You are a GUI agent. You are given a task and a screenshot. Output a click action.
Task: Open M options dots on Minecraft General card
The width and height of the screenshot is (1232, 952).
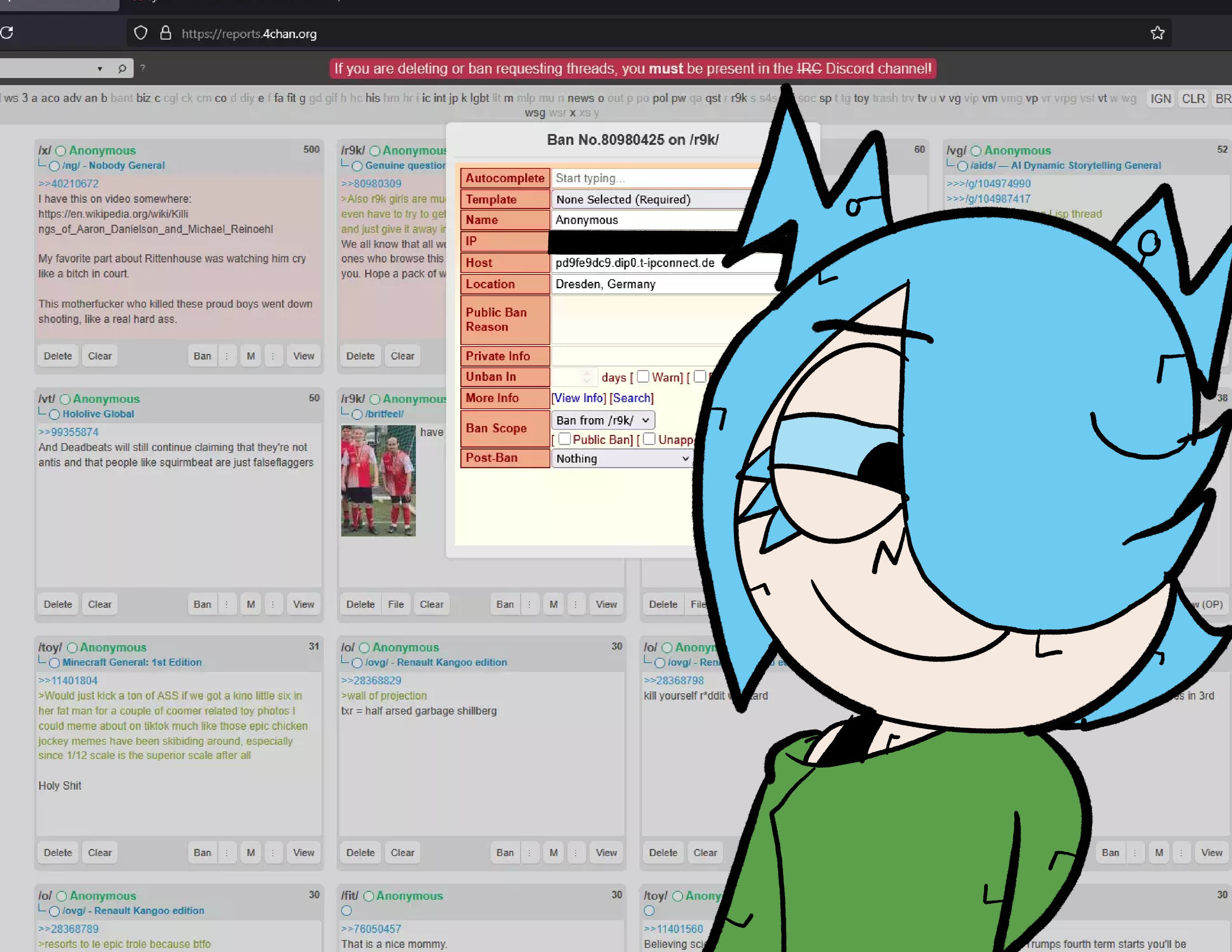(273, 853)
